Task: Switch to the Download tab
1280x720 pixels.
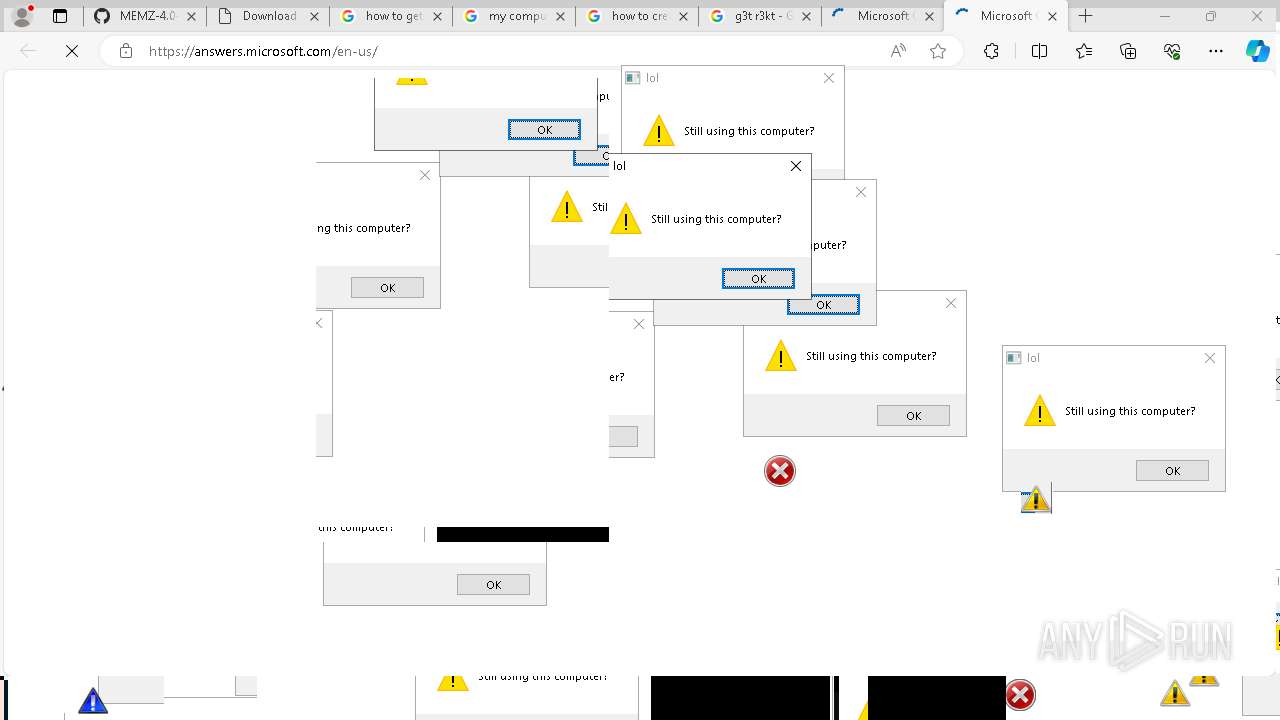Action: 267,16
